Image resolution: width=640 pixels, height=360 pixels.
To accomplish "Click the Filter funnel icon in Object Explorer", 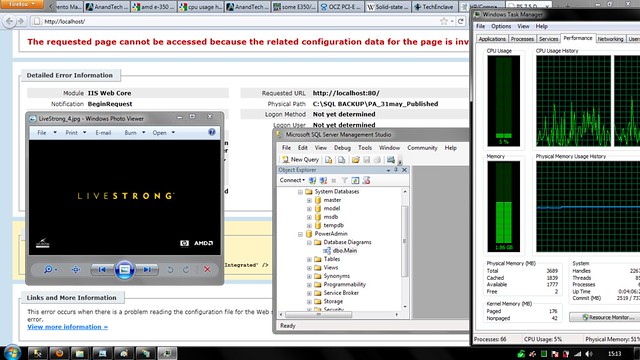I will pos(344,180).
